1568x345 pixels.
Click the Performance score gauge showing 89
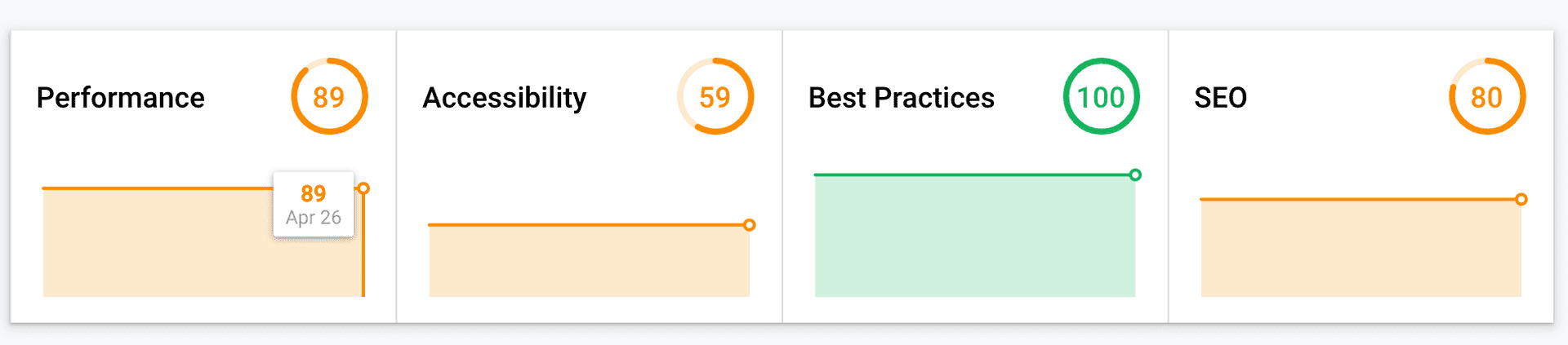(x=329, y=96)
